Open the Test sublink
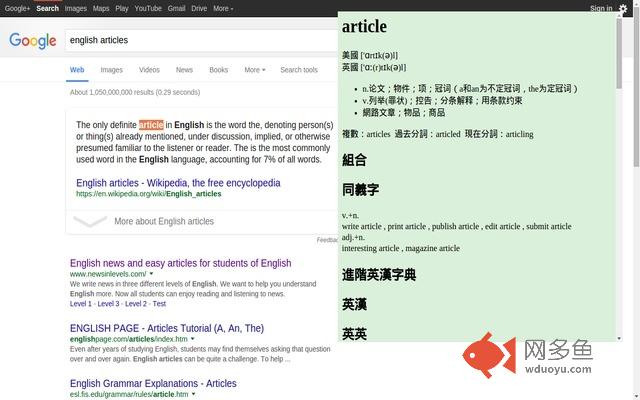 pos(159,304)
